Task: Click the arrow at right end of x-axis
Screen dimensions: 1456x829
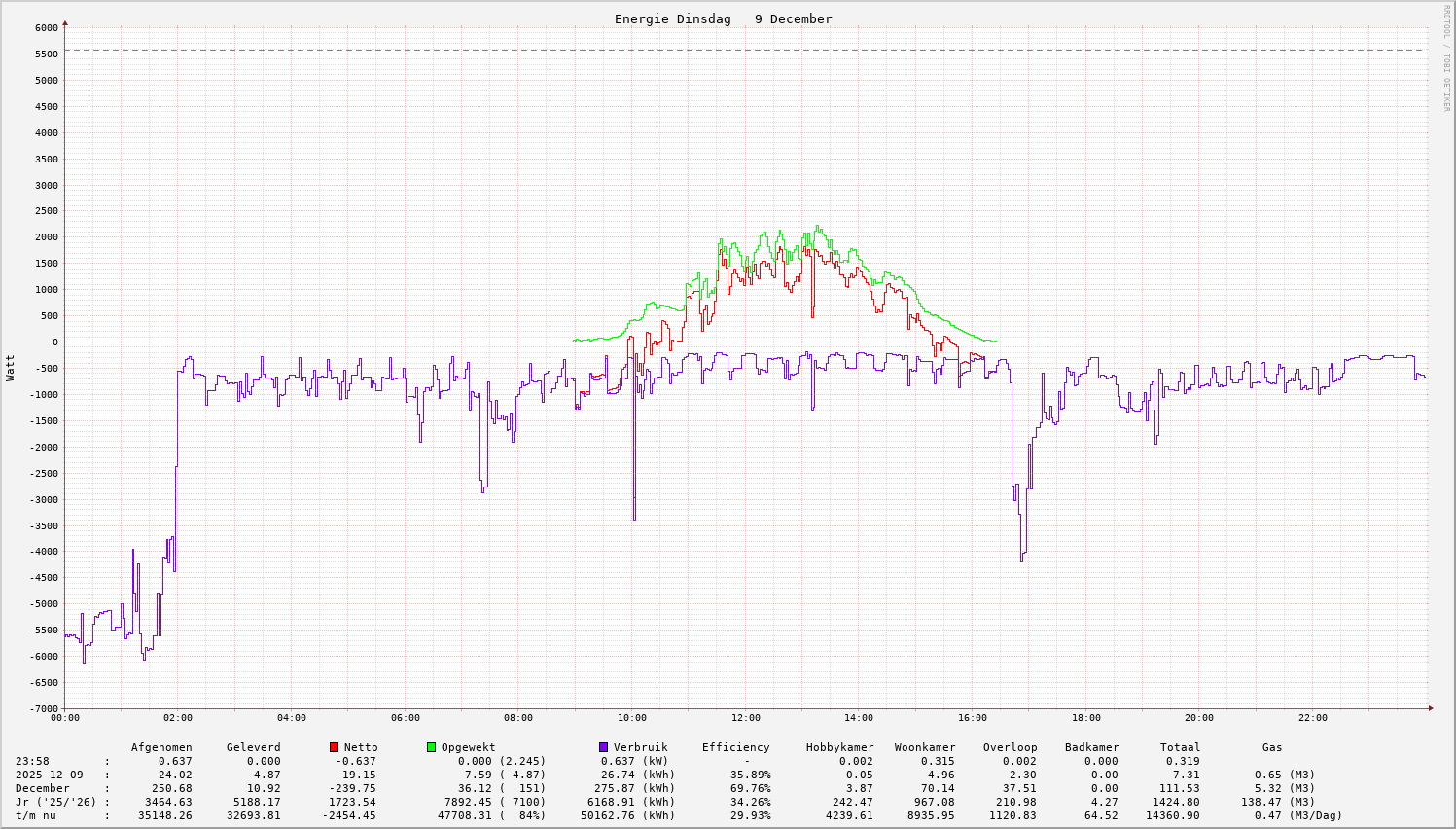Action: click(1430, 708)
